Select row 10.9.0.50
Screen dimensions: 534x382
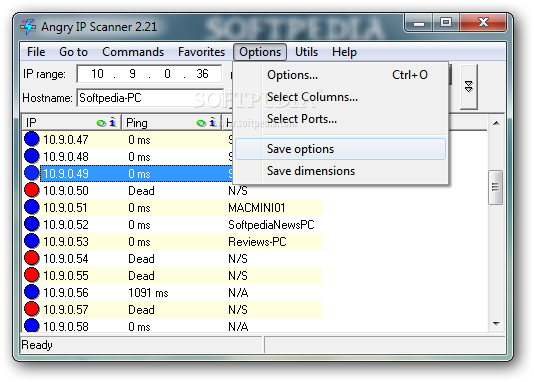pyautogui.click(x=172, y=190)
